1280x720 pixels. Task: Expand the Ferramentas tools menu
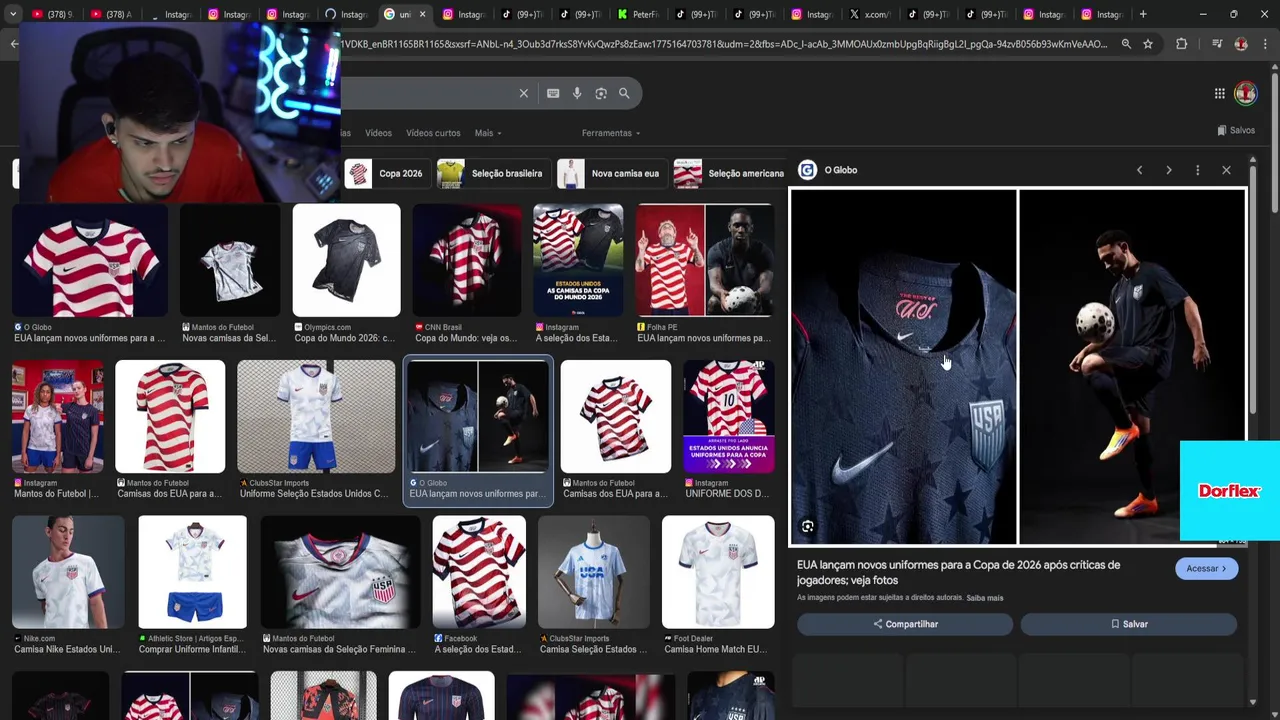click(x=610, y=133)
